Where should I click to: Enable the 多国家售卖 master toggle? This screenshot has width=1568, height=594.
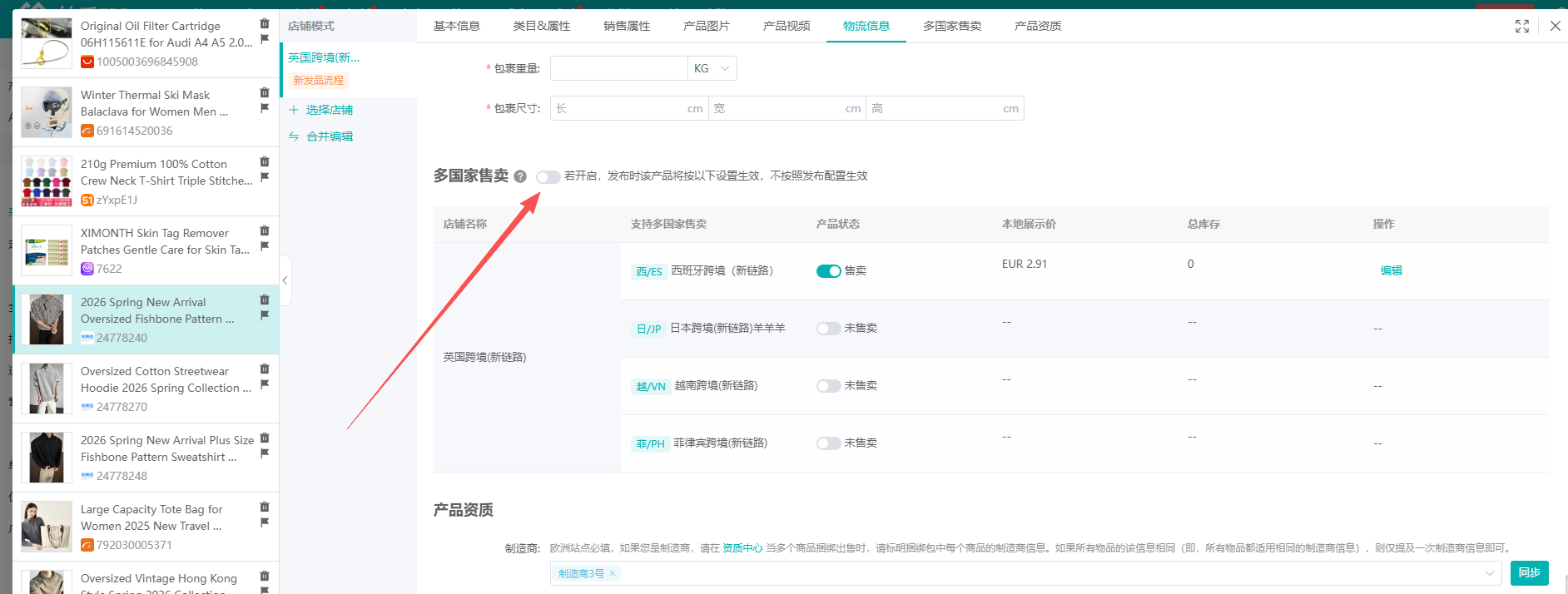[548, 176]
